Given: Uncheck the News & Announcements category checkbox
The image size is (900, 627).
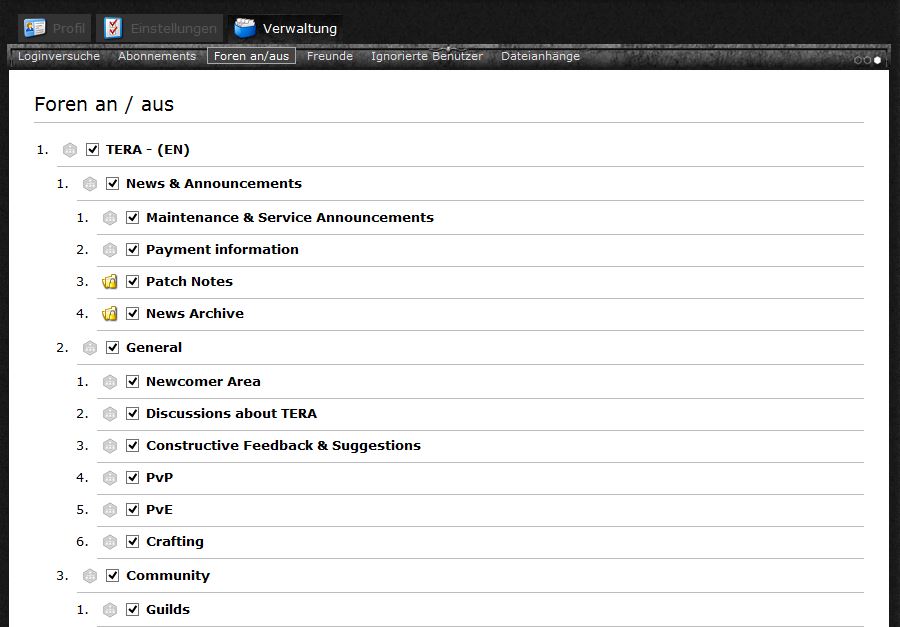Looking at the screenshot, I should click(x=113, y=184).
